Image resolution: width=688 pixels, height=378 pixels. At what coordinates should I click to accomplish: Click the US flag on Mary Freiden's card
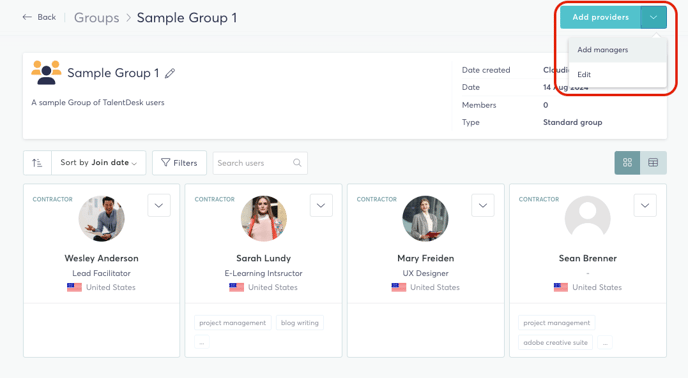[x=399, y=287]
